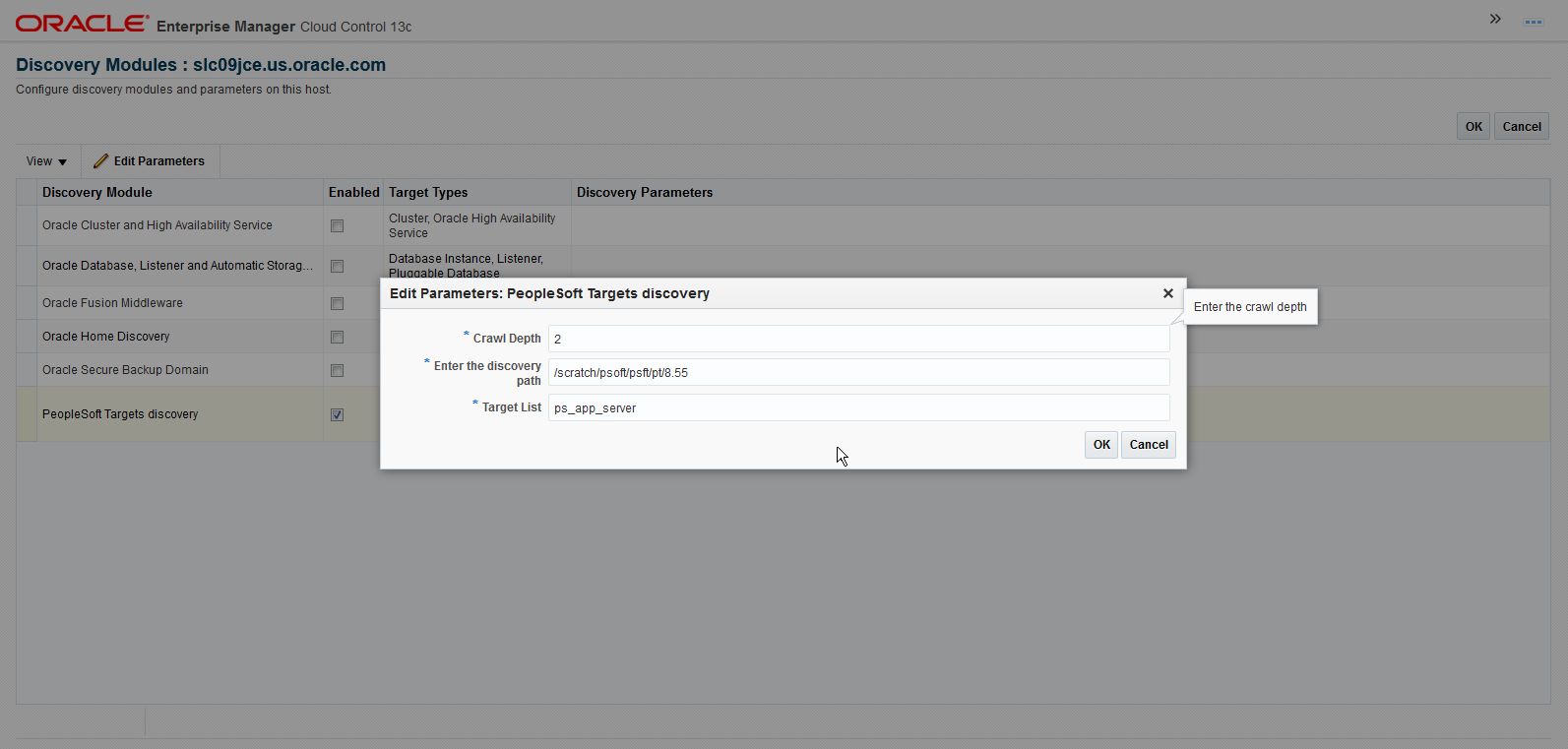
Task: Open the three-dot menu icon at top right
Action: [x=1534, y=22]
